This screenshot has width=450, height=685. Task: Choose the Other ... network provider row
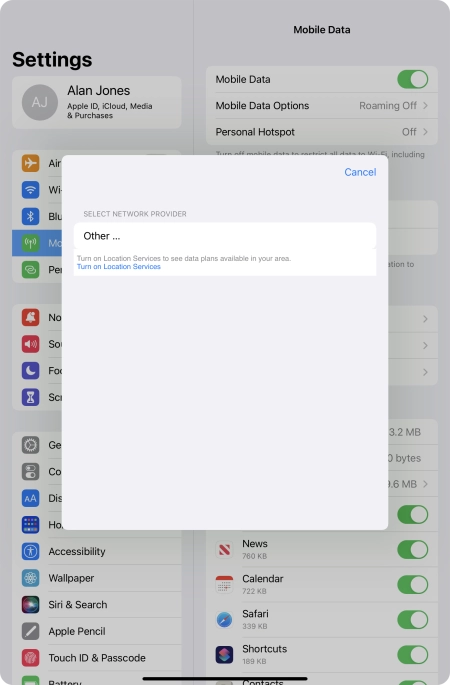pos(225,236)
